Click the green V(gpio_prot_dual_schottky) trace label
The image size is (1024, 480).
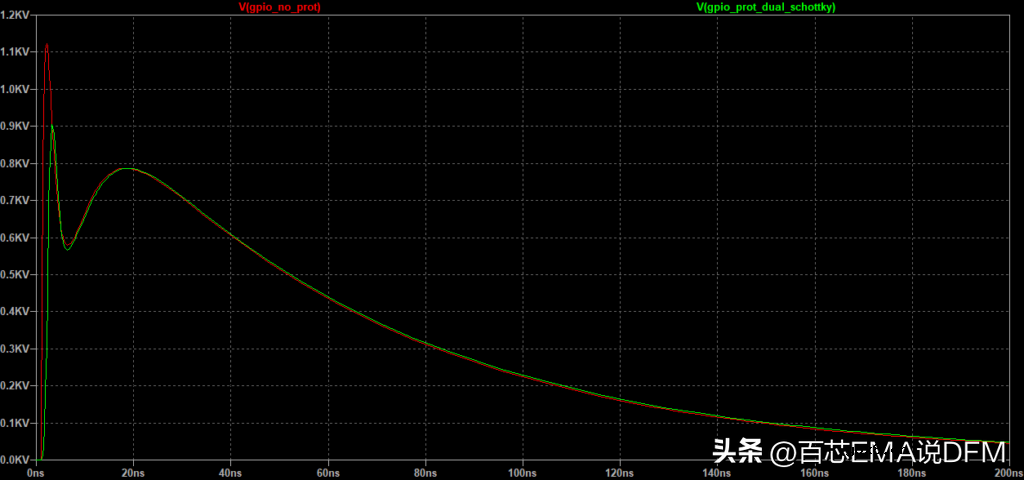[767, 7]
